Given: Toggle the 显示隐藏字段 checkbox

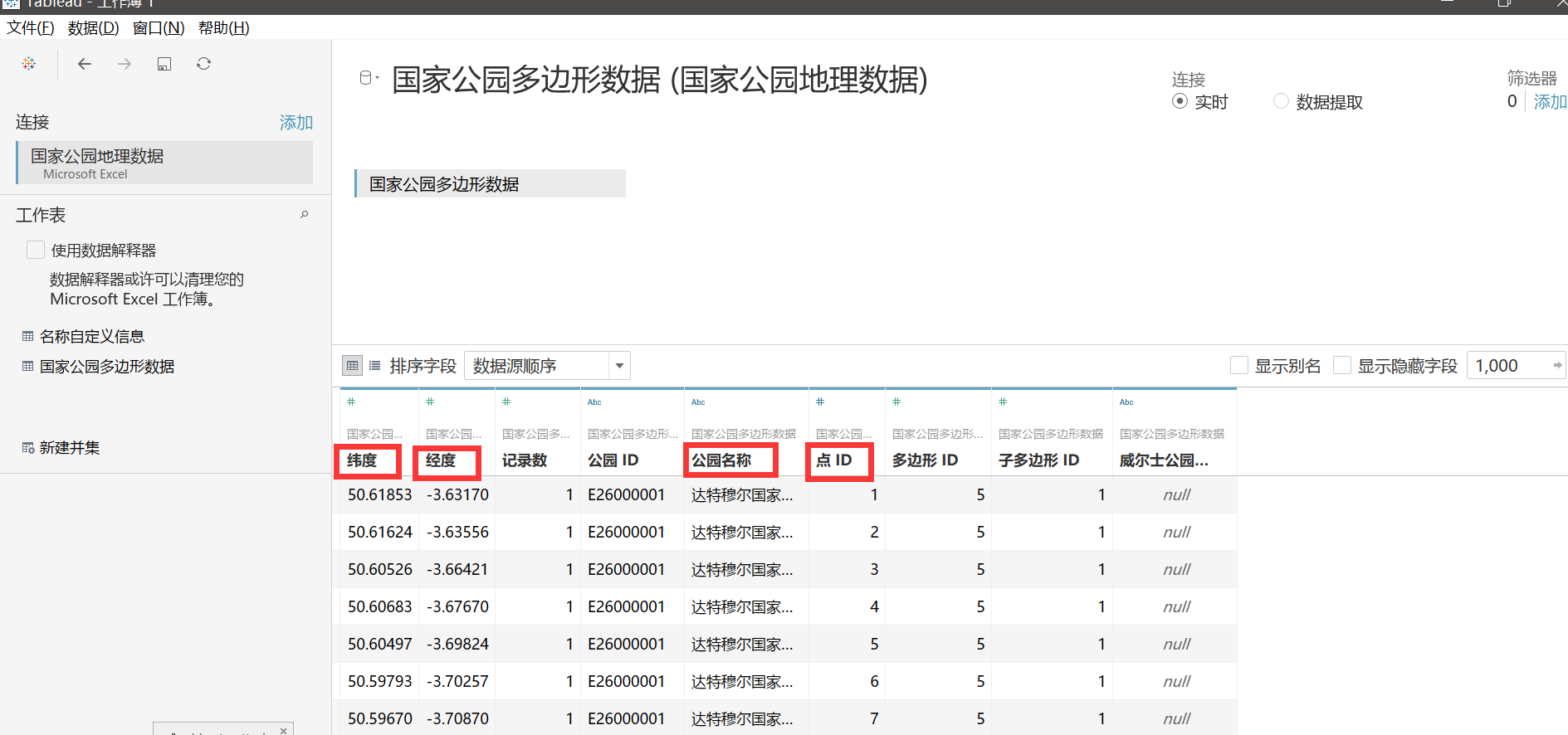Looking at the screenshot, I should (1342, 365).
